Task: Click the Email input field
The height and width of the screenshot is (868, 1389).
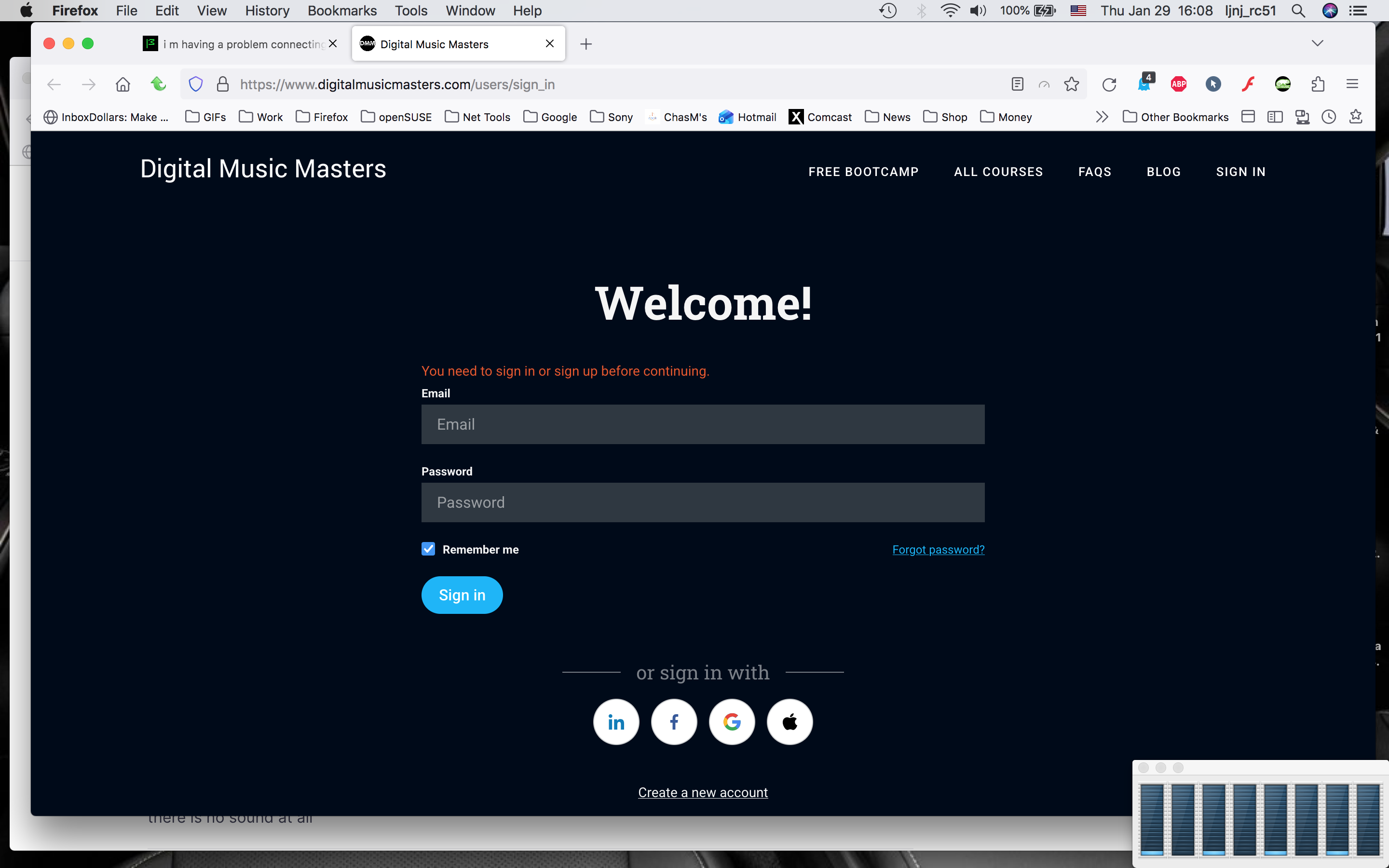Action: [703, 424]
